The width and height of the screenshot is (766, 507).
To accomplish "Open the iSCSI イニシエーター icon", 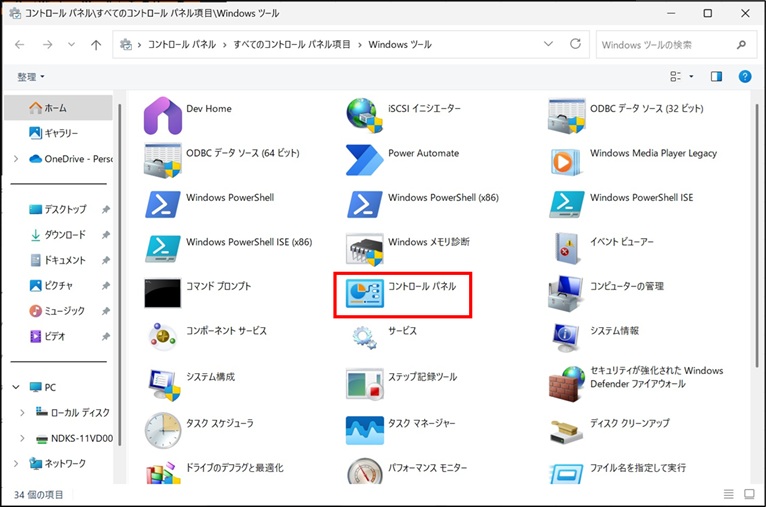I will (365, 116).
